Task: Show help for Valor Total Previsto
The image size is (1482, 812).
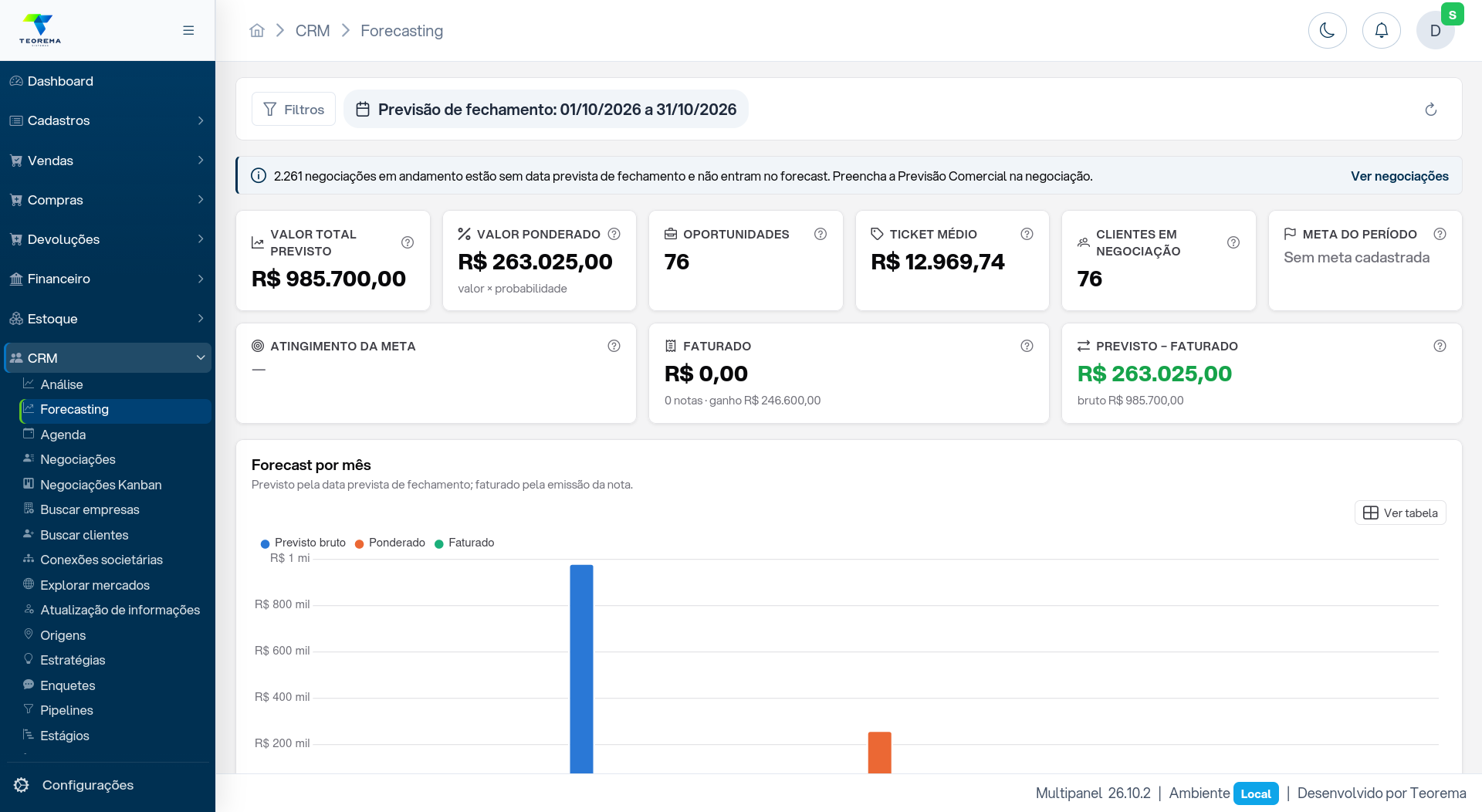Action: coord(408,242)
